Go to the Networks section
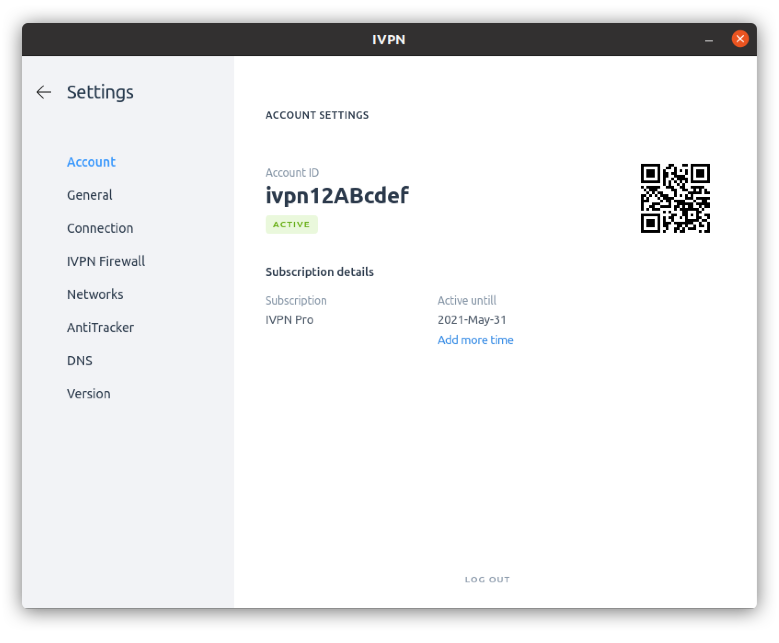The image size is (779, 643). click(x=95, y=294)
